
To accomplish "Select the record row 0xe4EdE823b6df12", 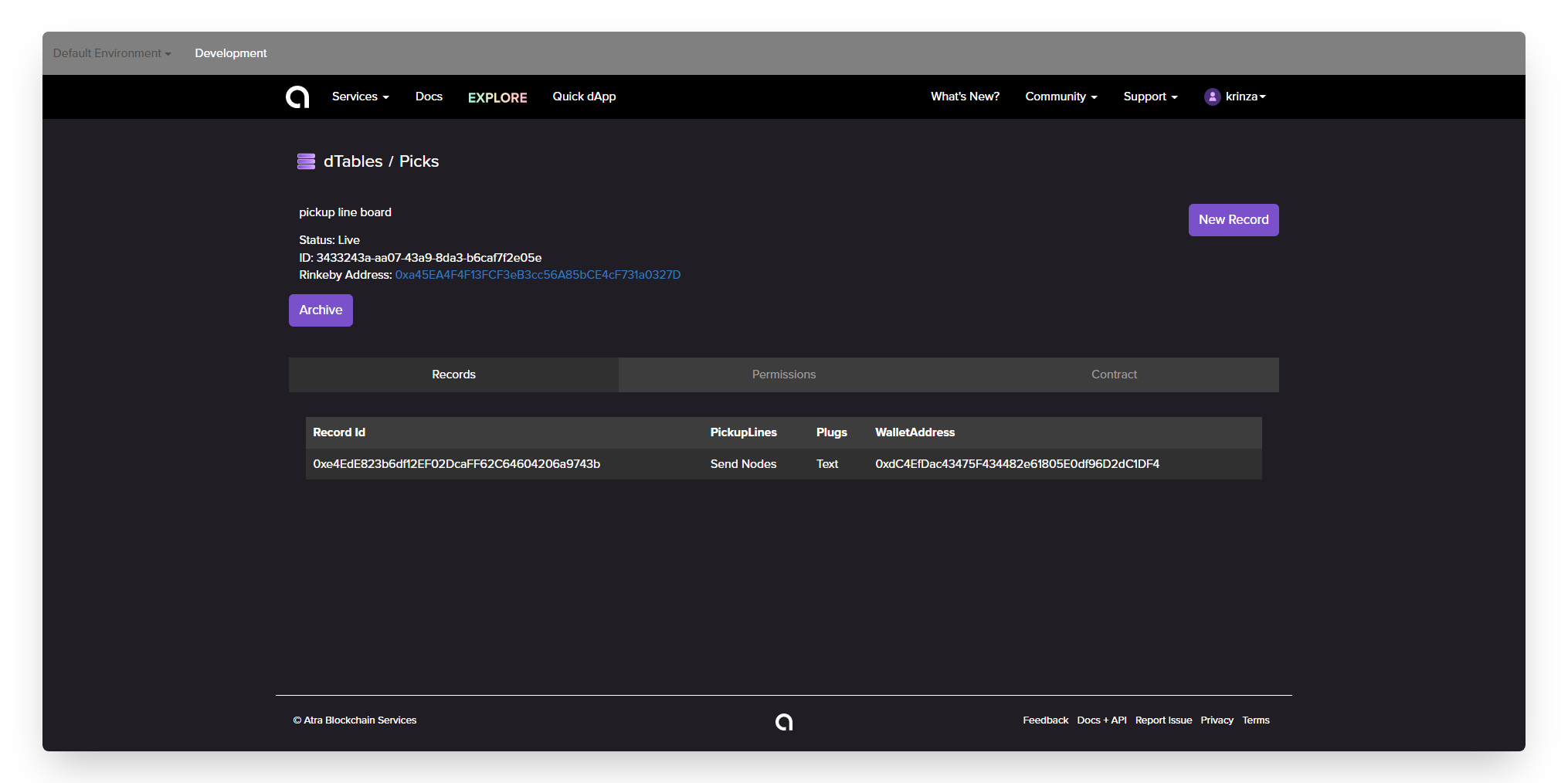I will click(783, 464).
